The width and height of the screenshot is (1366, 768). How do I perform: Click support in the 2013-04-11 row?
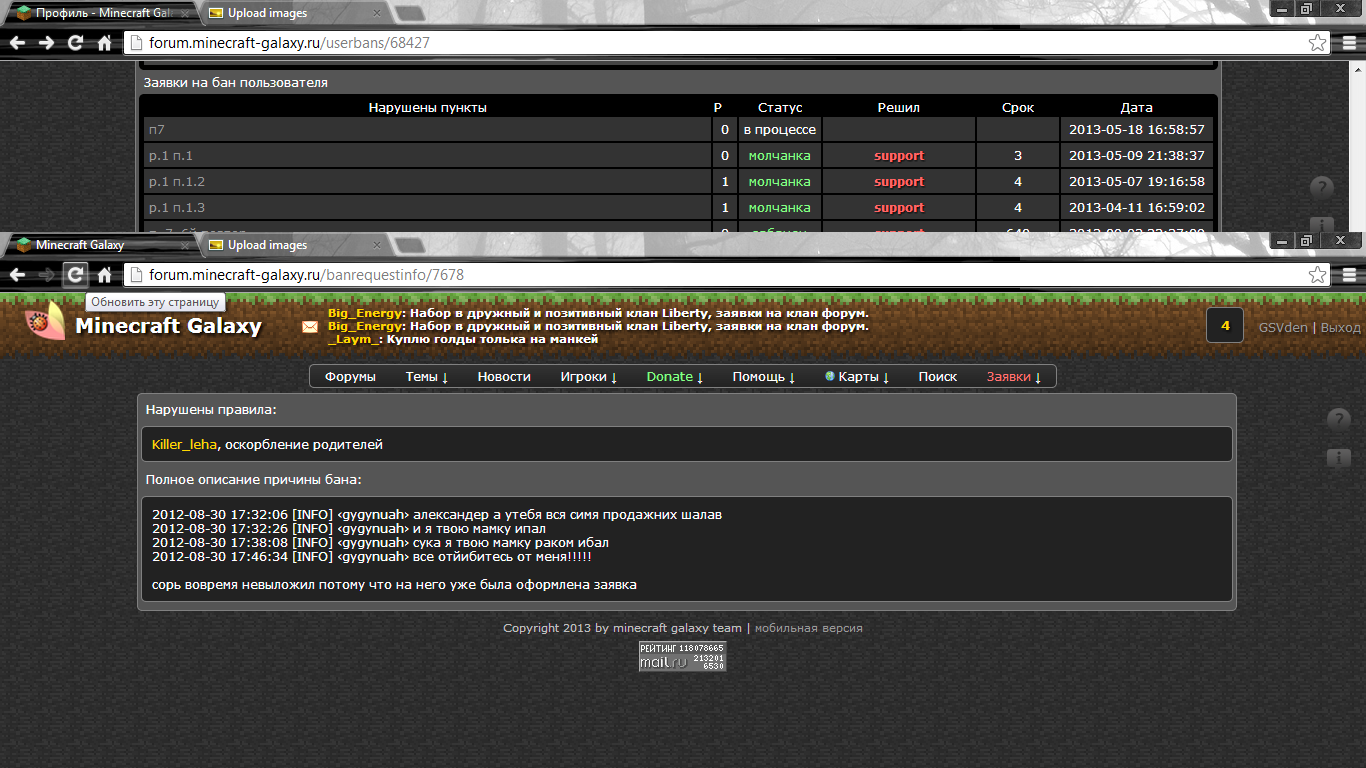tap(899, 208)
